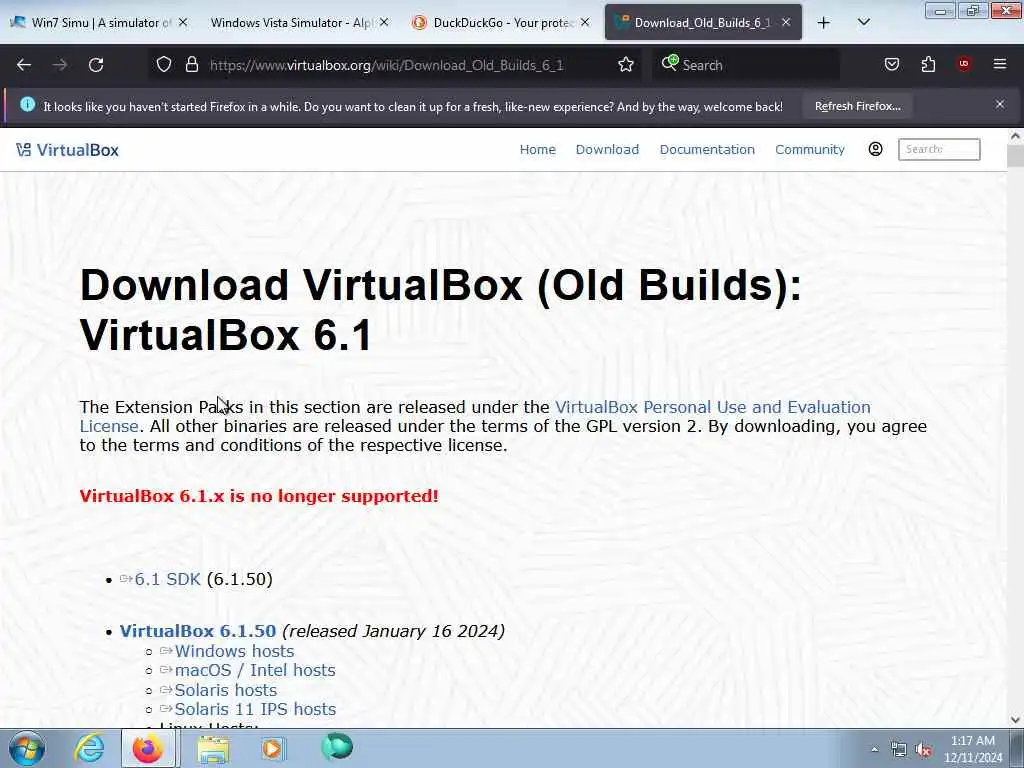Image resolution: width=1024 pixels, height=768 pixels.
Task: Close the Win7 Simu tab
Action: click(183, 22)
